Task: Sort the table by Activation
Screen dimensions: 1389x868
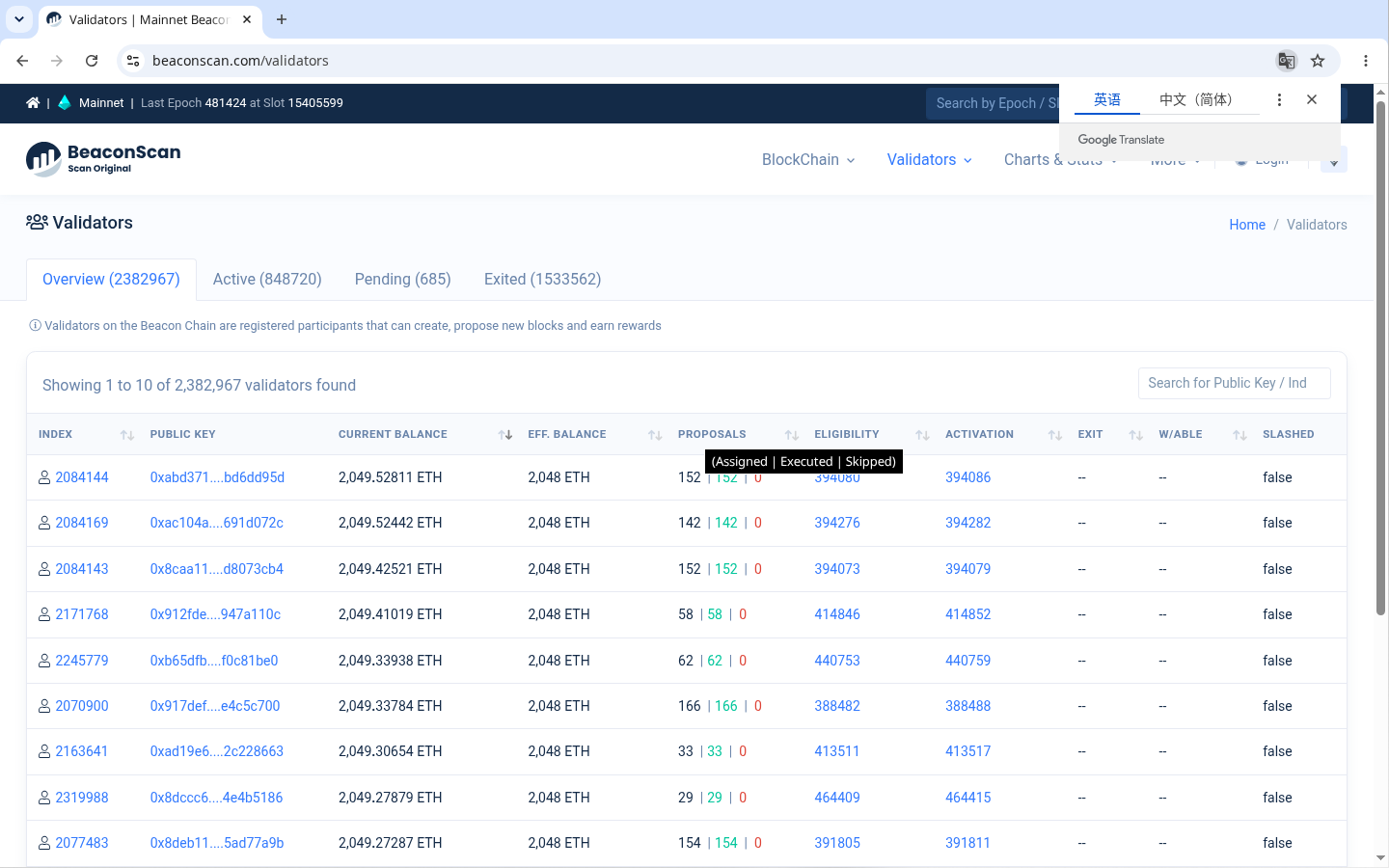Action: point(1054,435)
